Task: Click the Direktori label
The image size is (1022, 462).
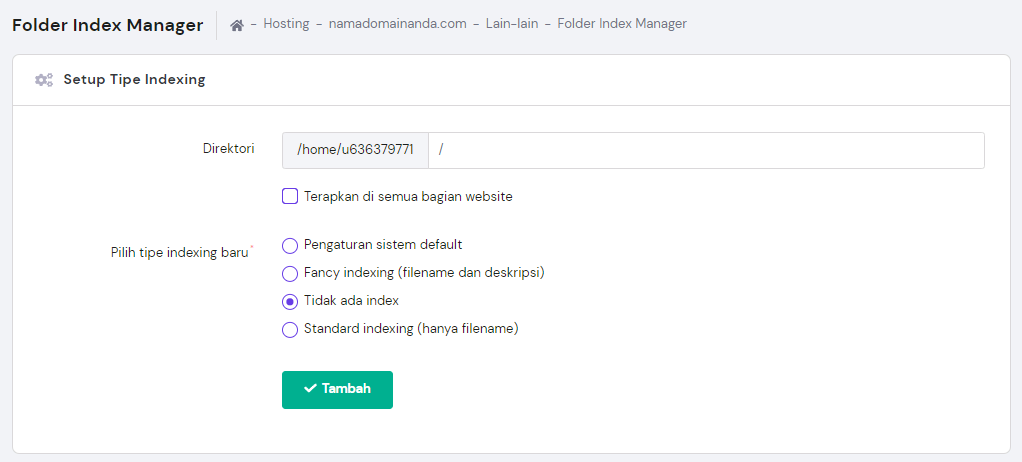Action: pos(228,149)
